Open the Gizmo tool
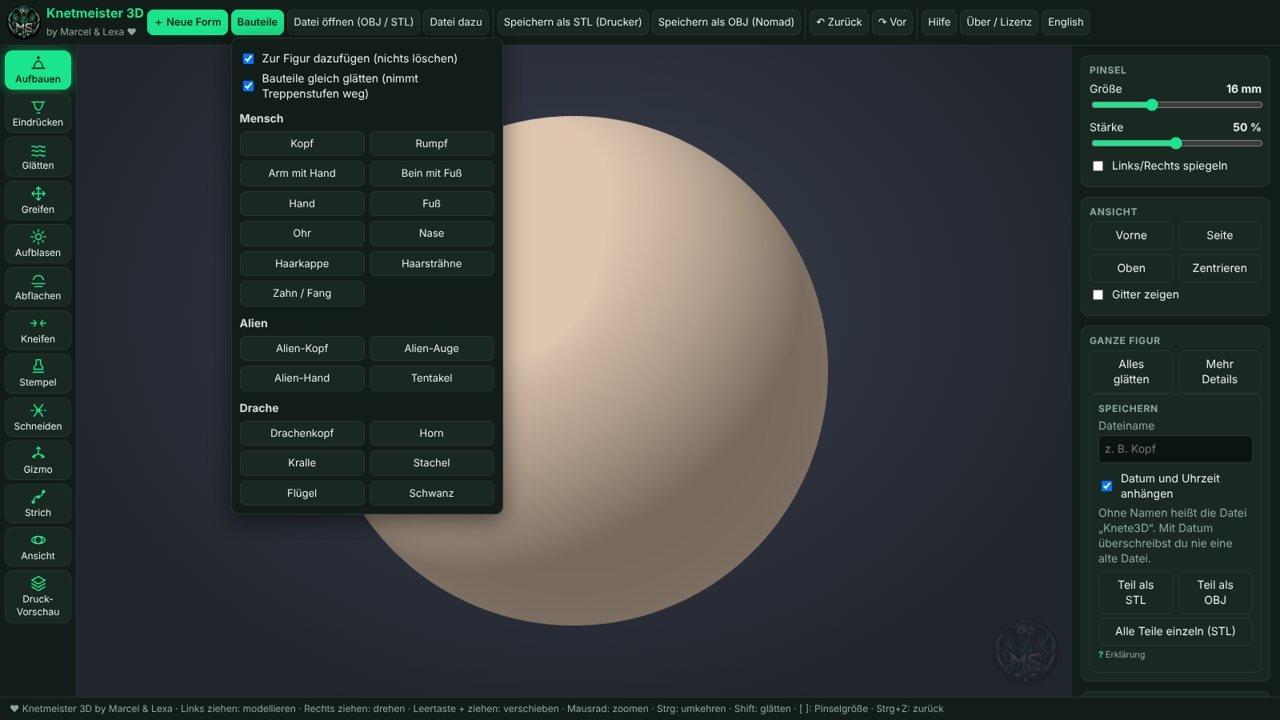 [38, 460]
